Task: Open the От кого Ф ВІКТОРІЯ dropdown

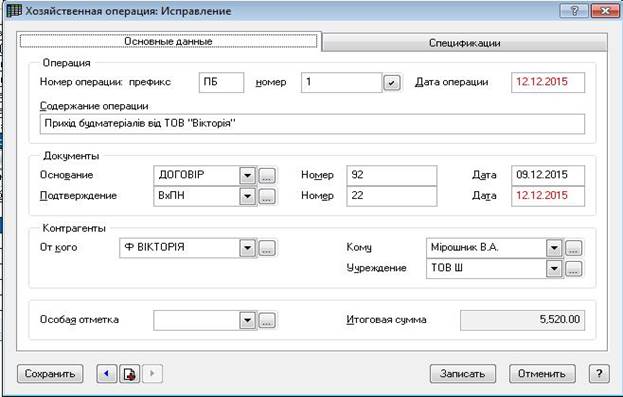Action: tap(248, 248)
